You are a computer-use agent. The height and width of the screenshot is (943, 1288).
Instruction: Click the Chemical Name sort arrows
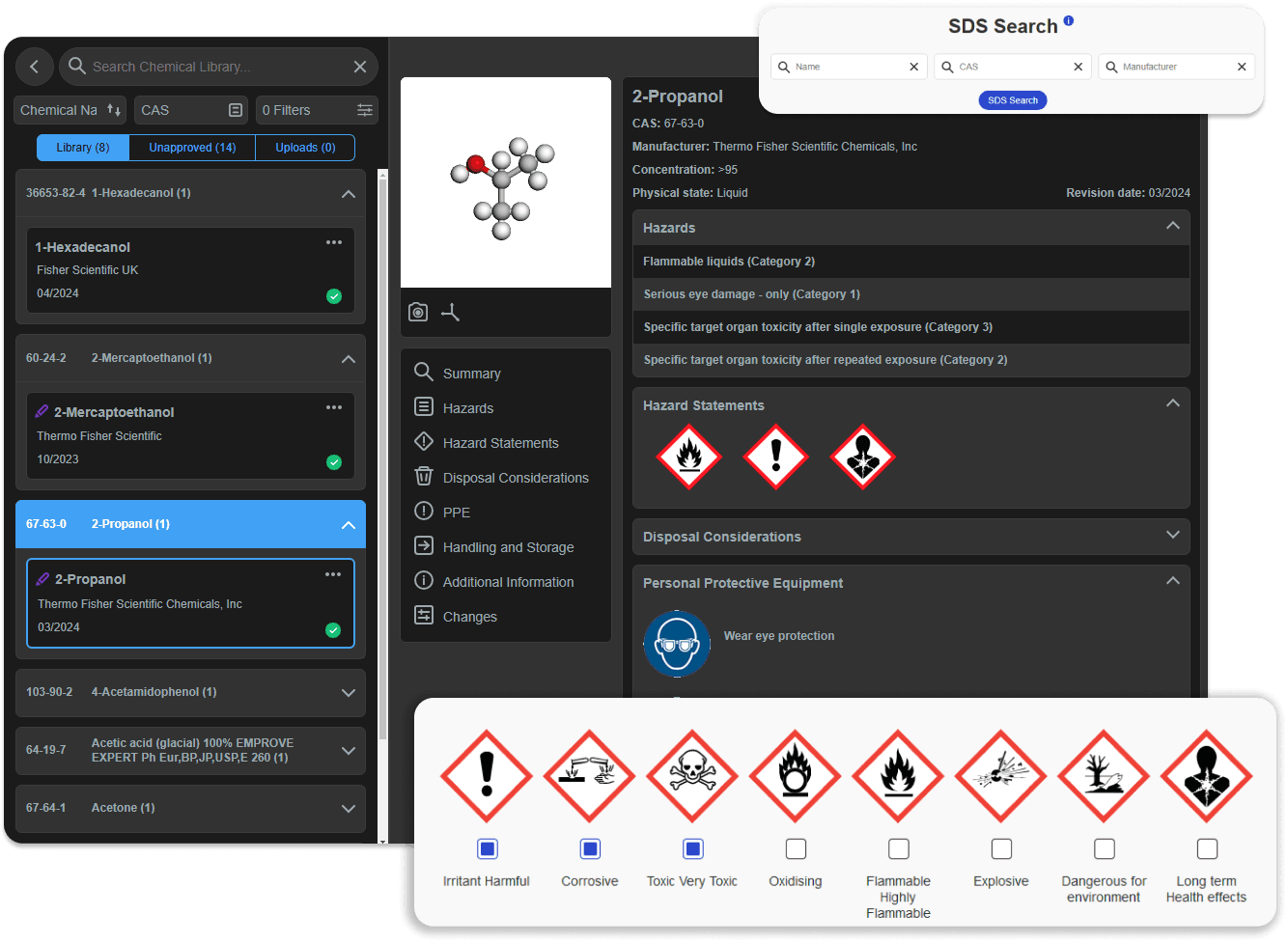(x=114, y=110)
